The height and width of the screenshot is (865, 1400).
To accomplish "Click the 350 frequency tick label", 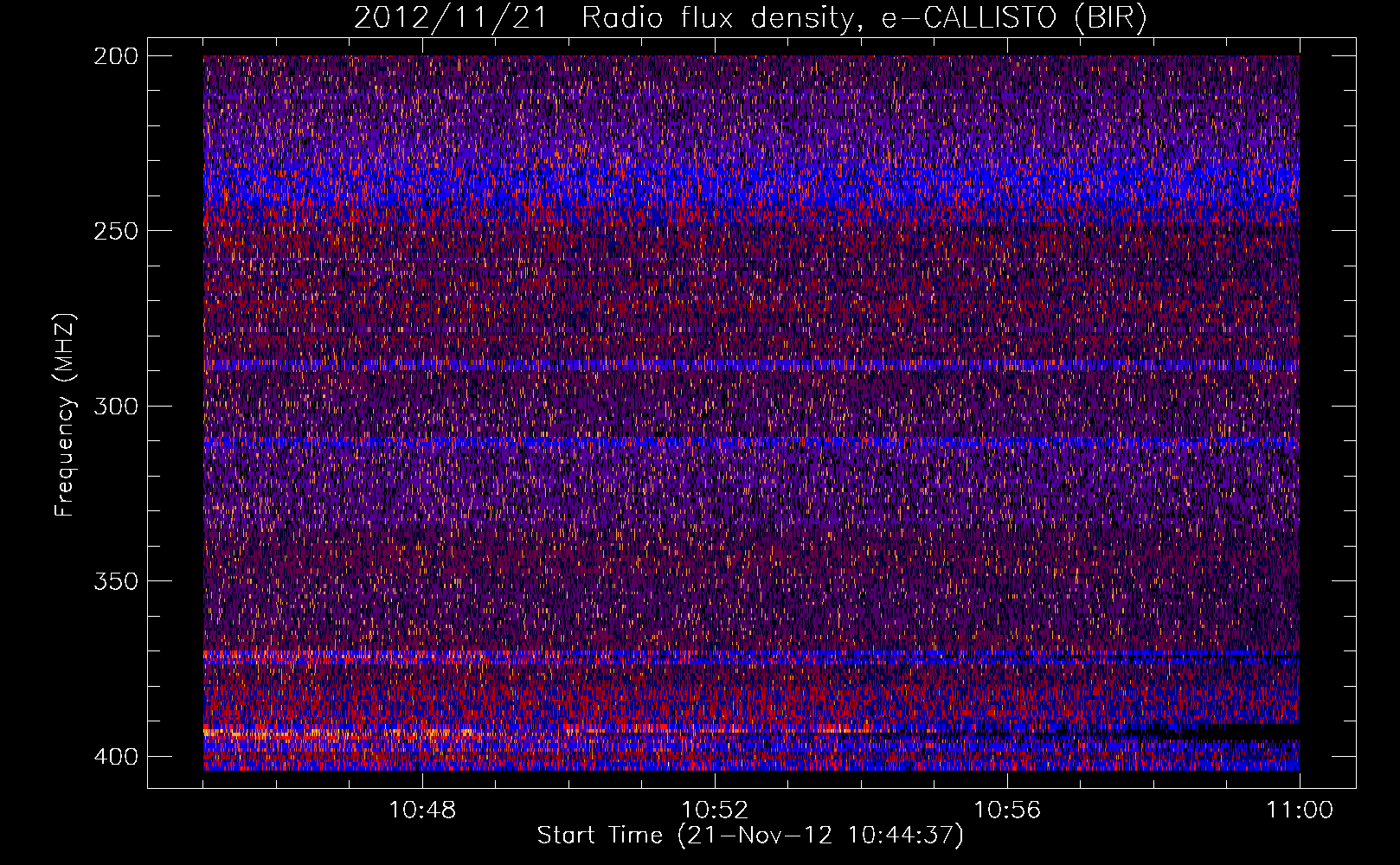I will tap(115, 581).
